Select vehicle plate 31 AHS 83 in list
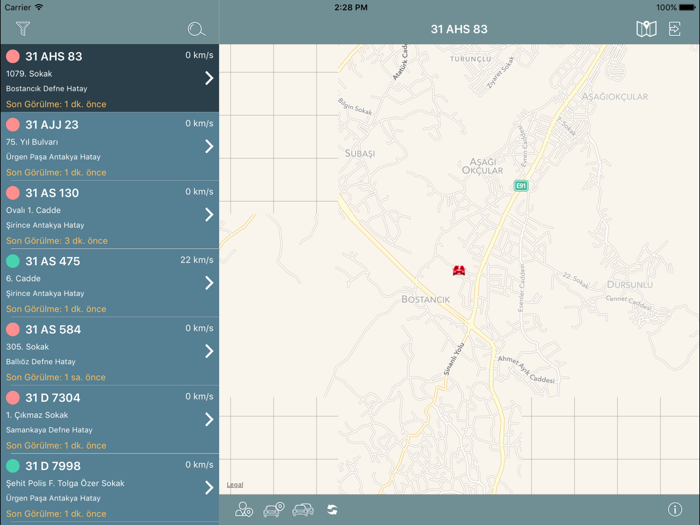The image size is (700, 525). 54,57
